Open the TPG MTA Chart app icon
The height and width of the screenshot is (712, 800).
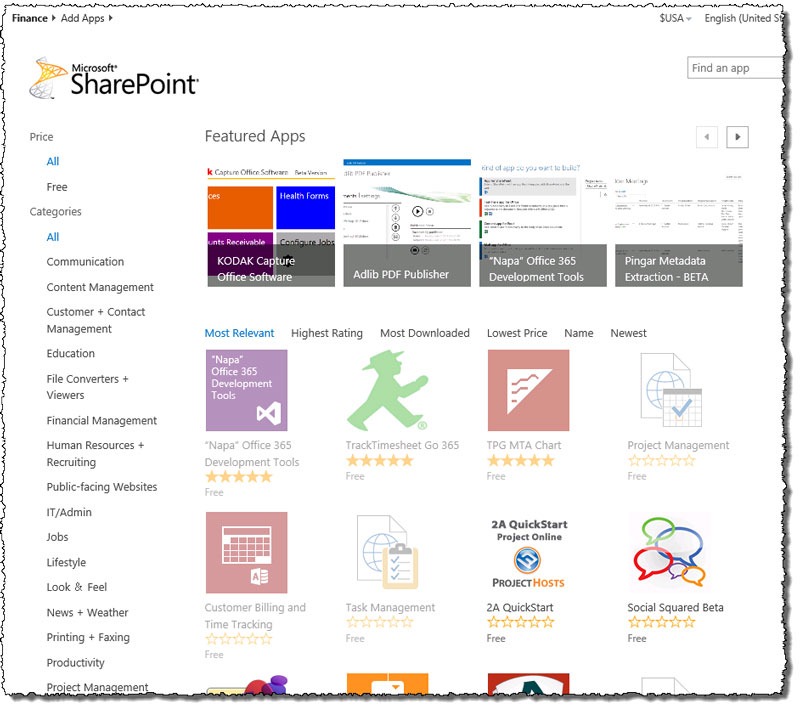coord(528,390)
